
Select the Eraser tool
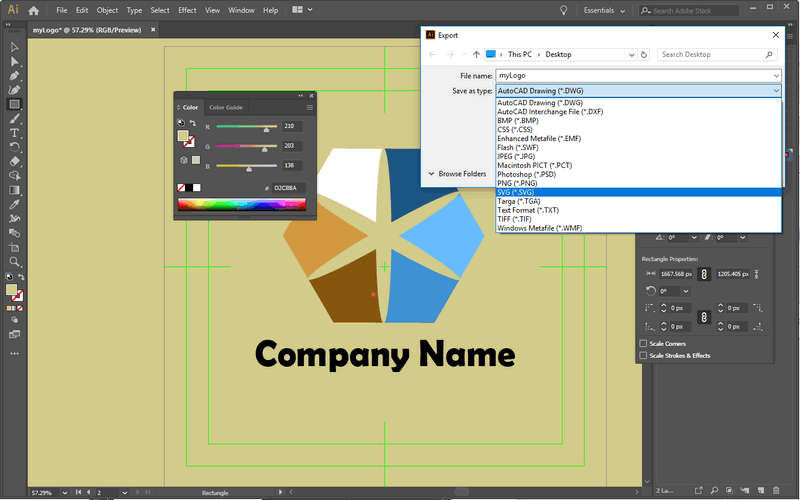(14, 160)
